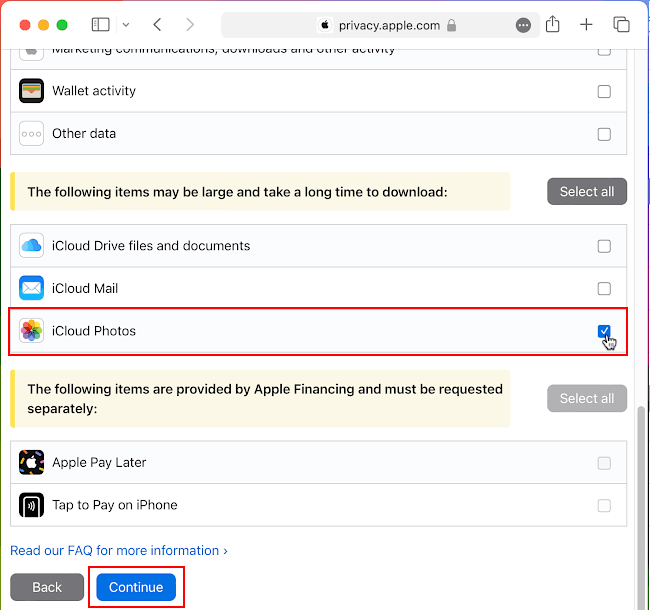Click the lock icon in address bar
This screenshot has height=610, width=650.
click(x=451, y=25)
